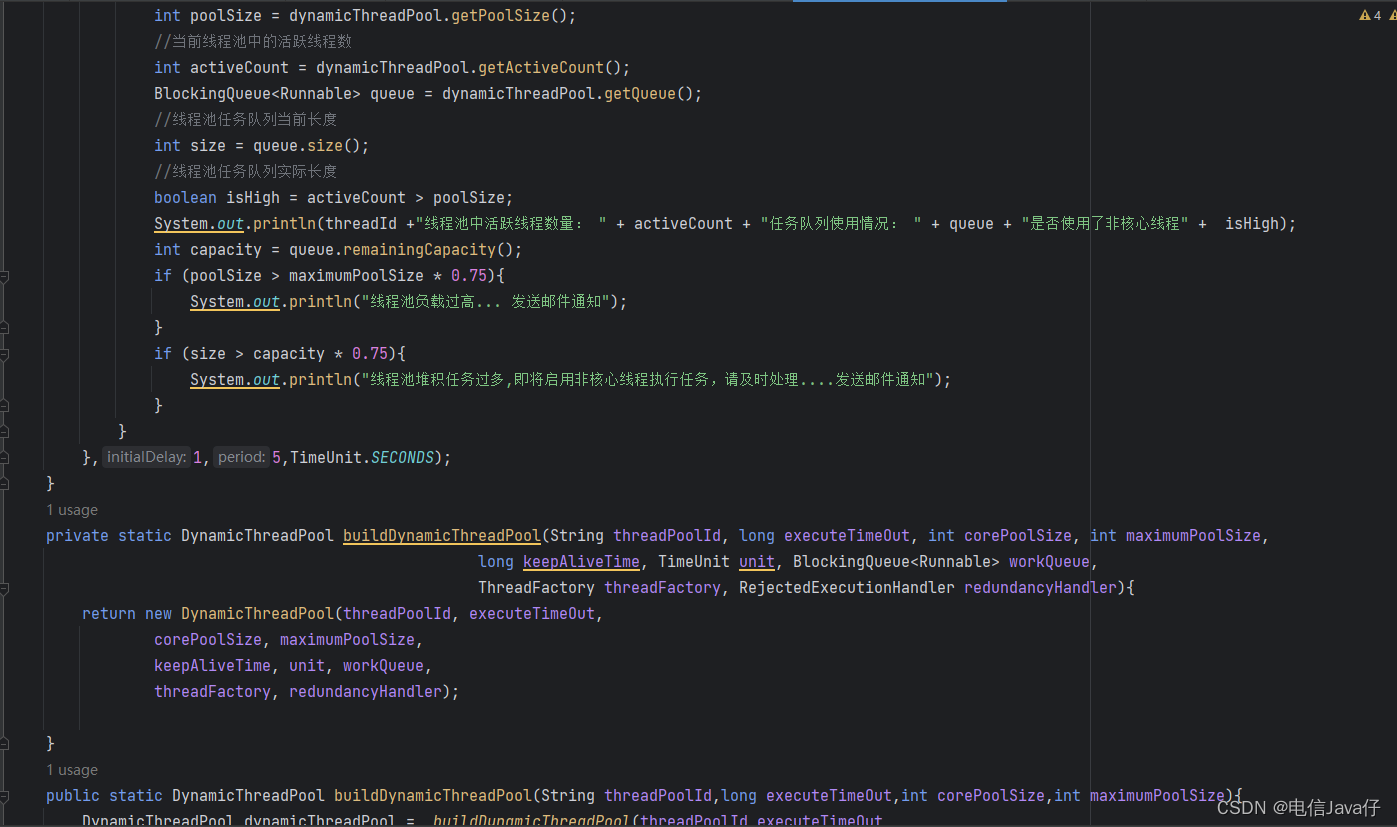Click the string '线程池负载过高... 发送邮件通知'
This screenshot has height=827, width=1397.
tap(487, 302)
